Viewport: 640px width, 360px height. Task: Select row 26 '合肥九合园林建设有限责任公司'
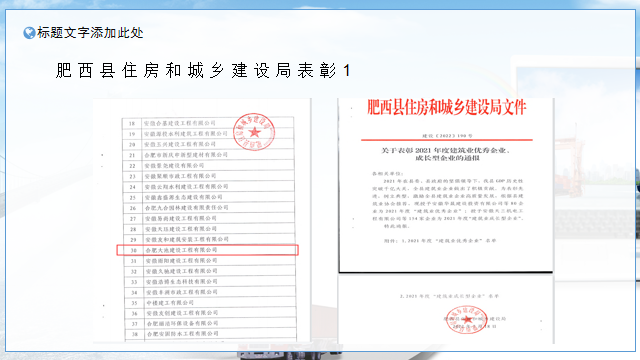click(x=209, y=208)
